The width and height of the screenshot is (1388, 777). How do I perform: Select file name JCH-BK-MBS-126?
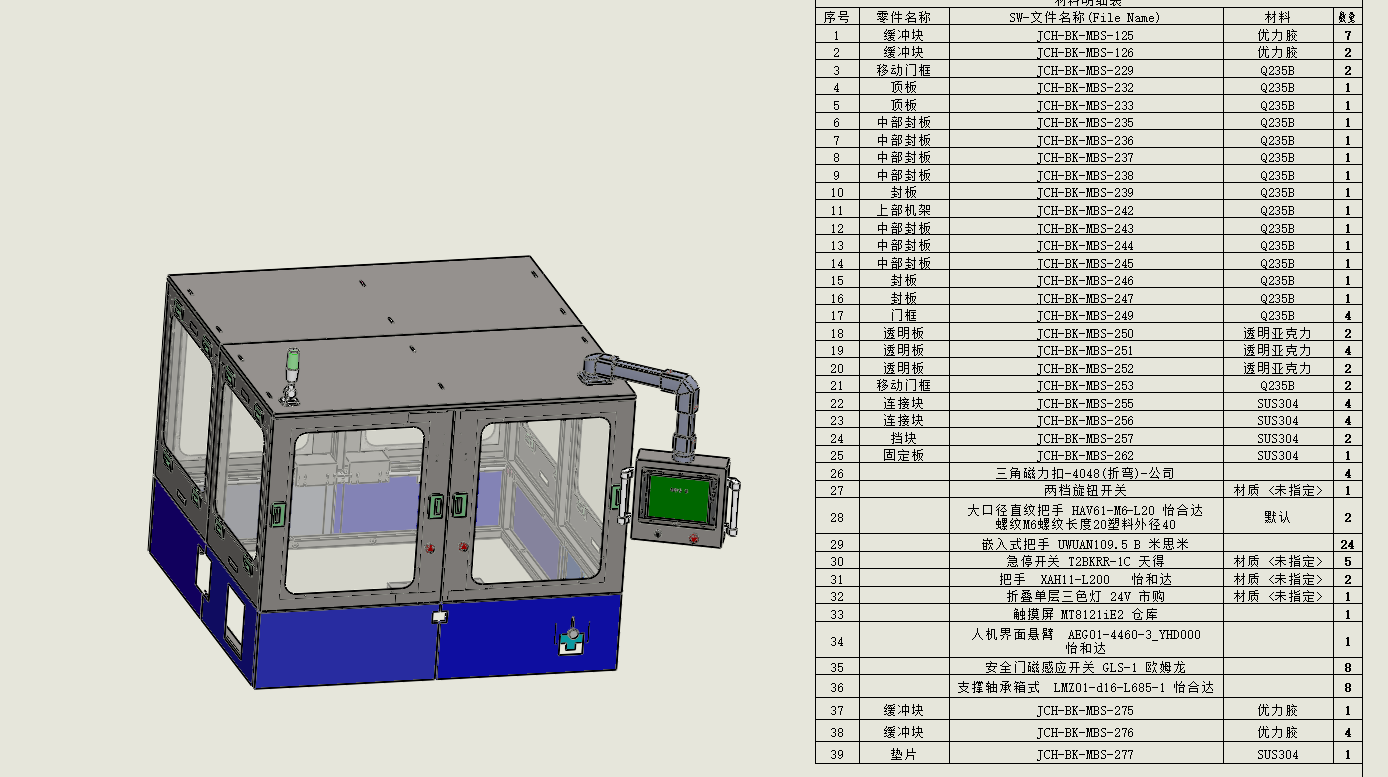[x=1085, y=52]
